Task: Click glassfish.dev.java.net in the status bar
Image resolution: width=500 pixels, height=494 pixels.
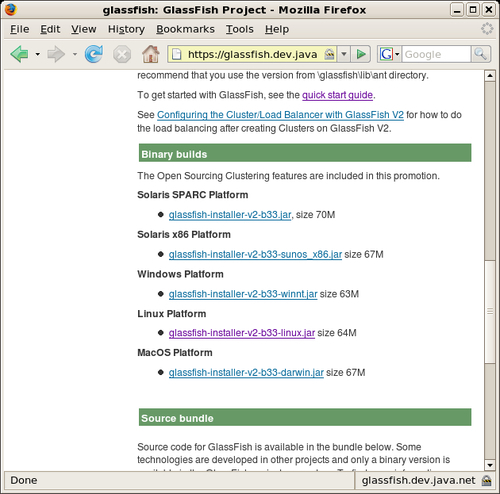Action: 419,481
